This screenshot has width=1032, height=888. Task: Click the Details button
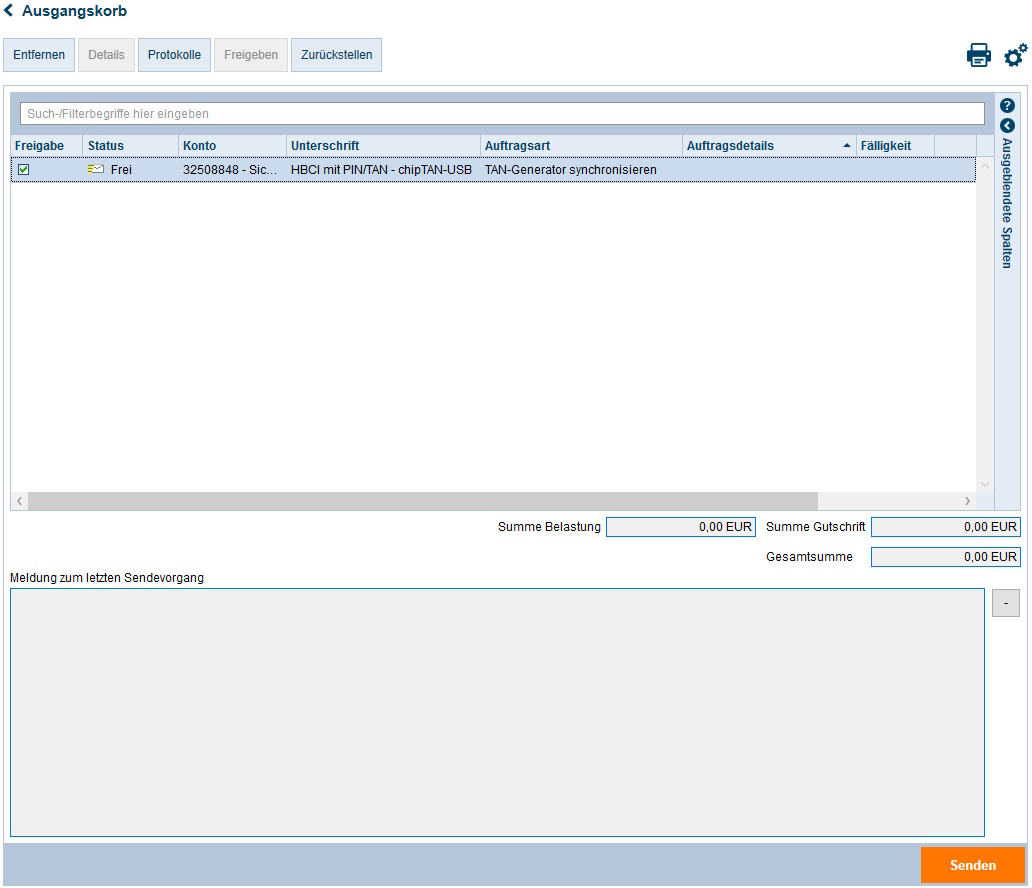coord(106,55)
